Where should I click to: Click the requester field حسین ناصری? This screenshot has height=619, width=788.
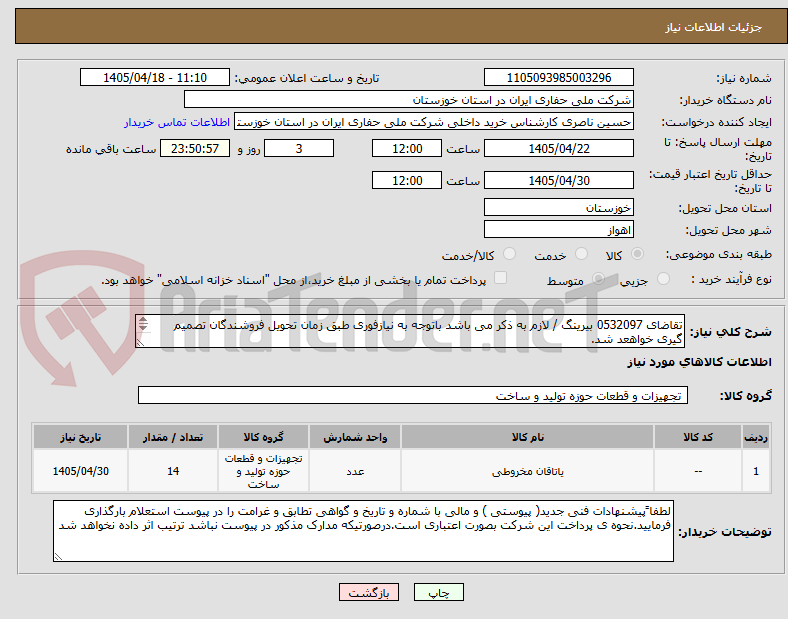(x=434, y=122)
